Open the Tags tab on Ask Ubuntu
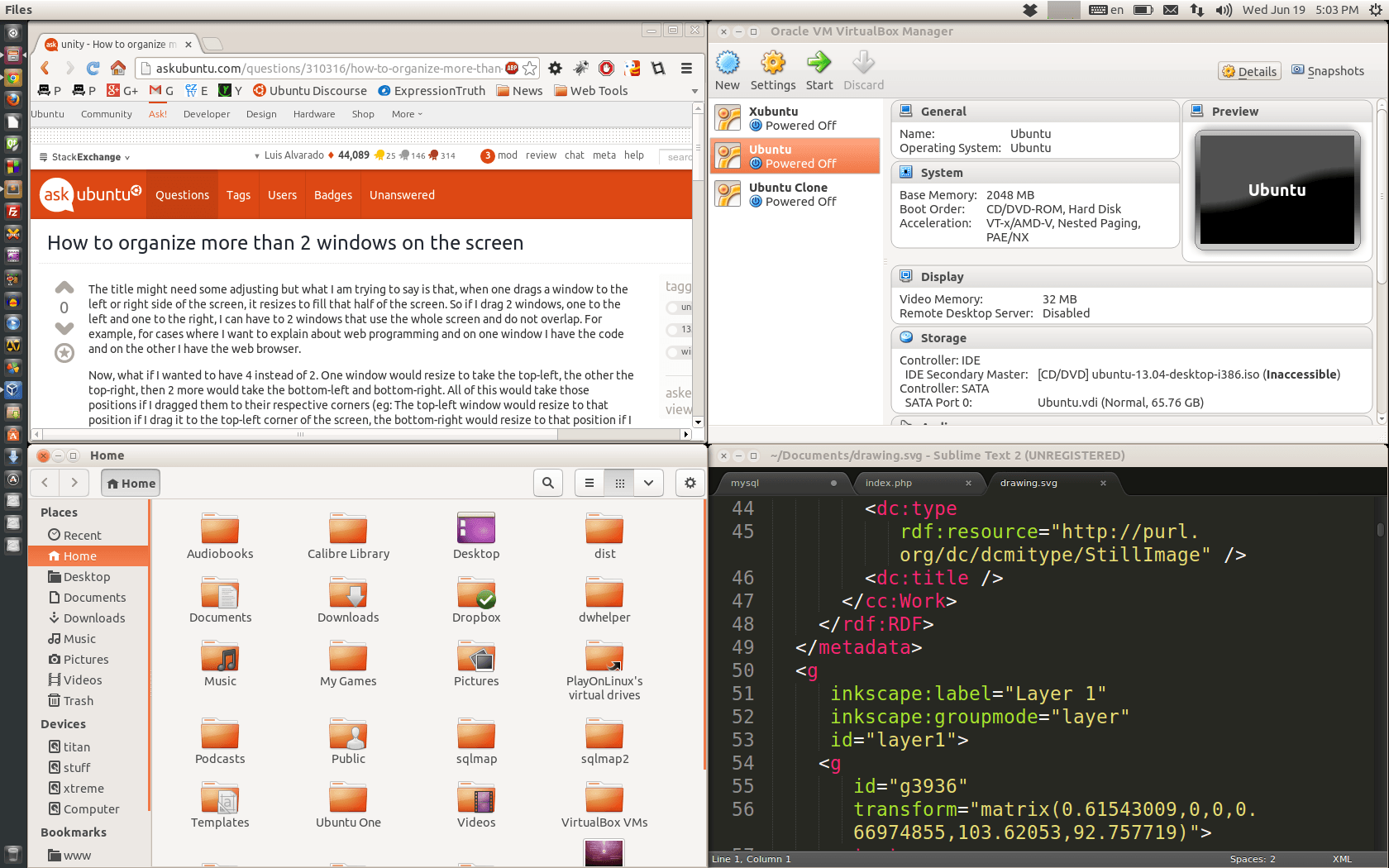Image resolution: width=1389 pixels, height=868 pixels. [x=238, y=195]
